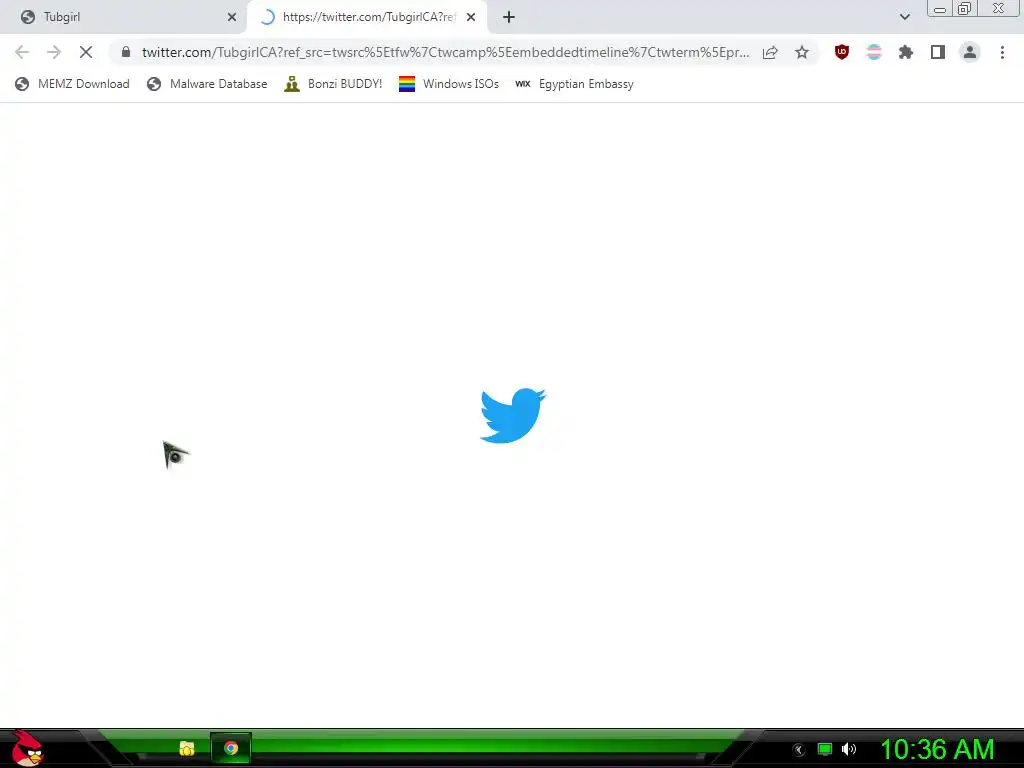Close the Twitter TubgirlCA tab
Screen dimensions: 1024x768
coord(471,18)
